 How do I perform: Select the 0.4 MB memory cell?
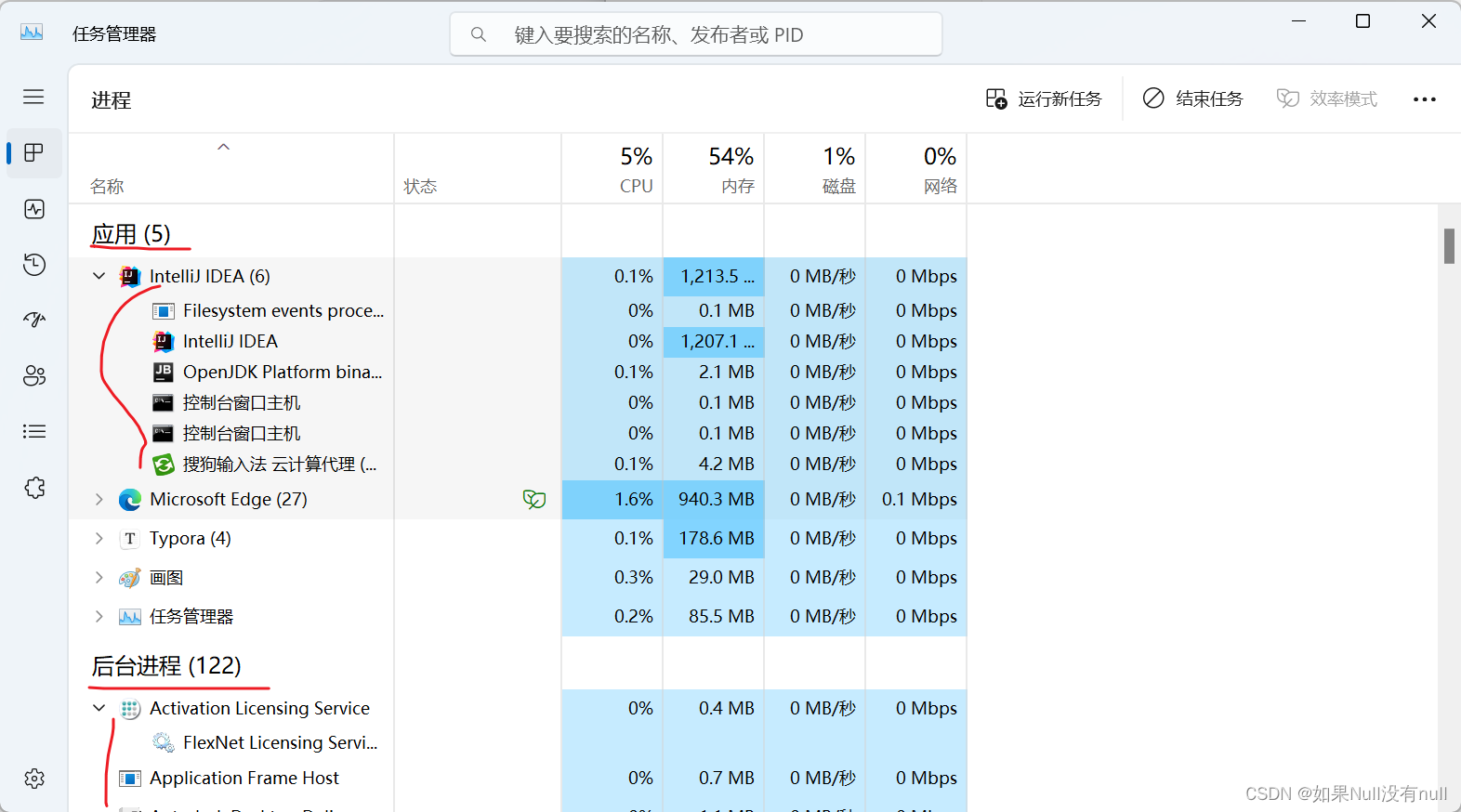click(714, 708)
